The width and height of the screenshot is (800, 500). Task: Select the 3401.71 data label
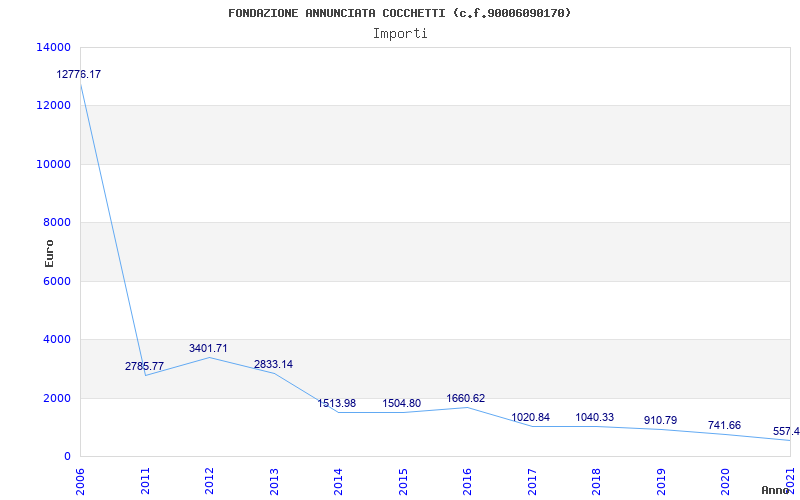pos(208,348)
